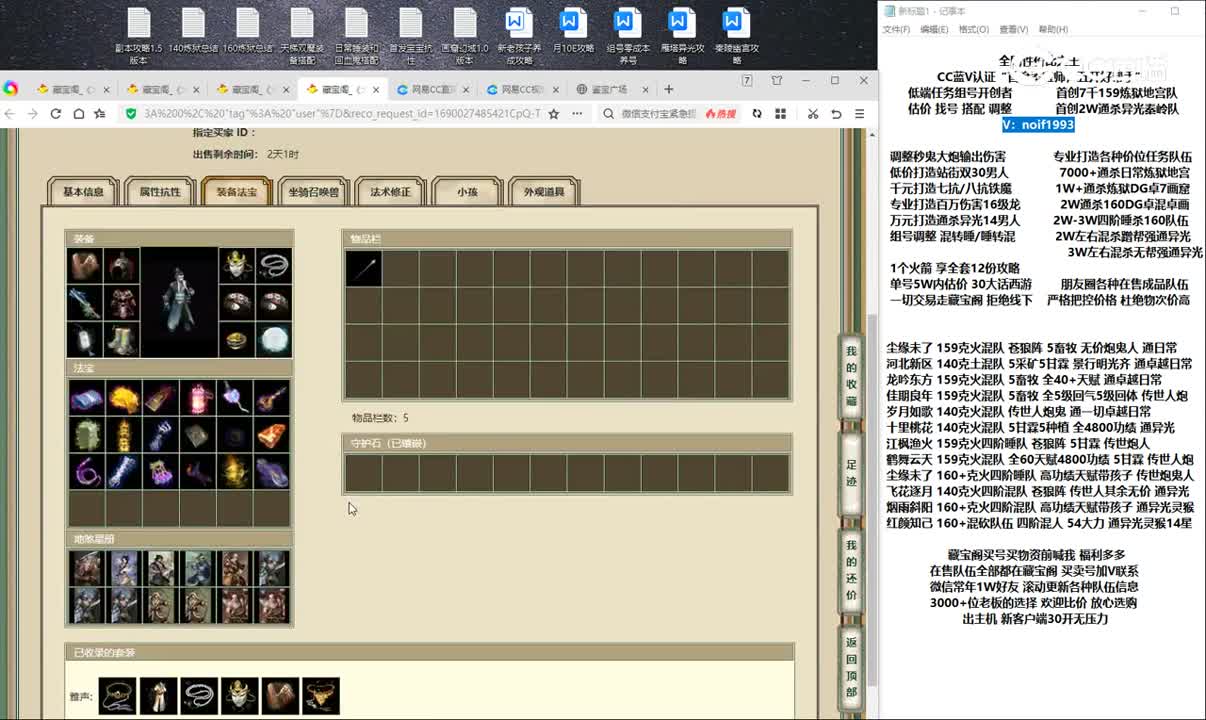Open the 属性抗性 tab
This screenshot has width=1206, height=720.
pyautogui.click(x=160, y=192)
